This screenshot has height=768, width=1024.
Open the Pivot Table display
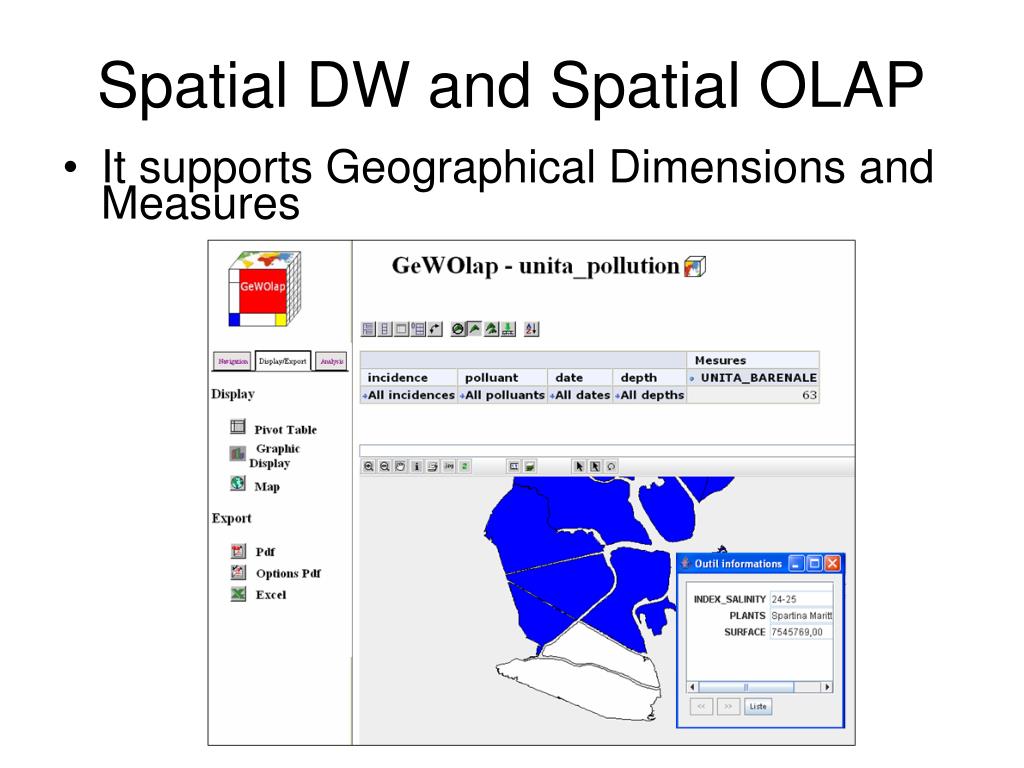[x=285, y=429]
